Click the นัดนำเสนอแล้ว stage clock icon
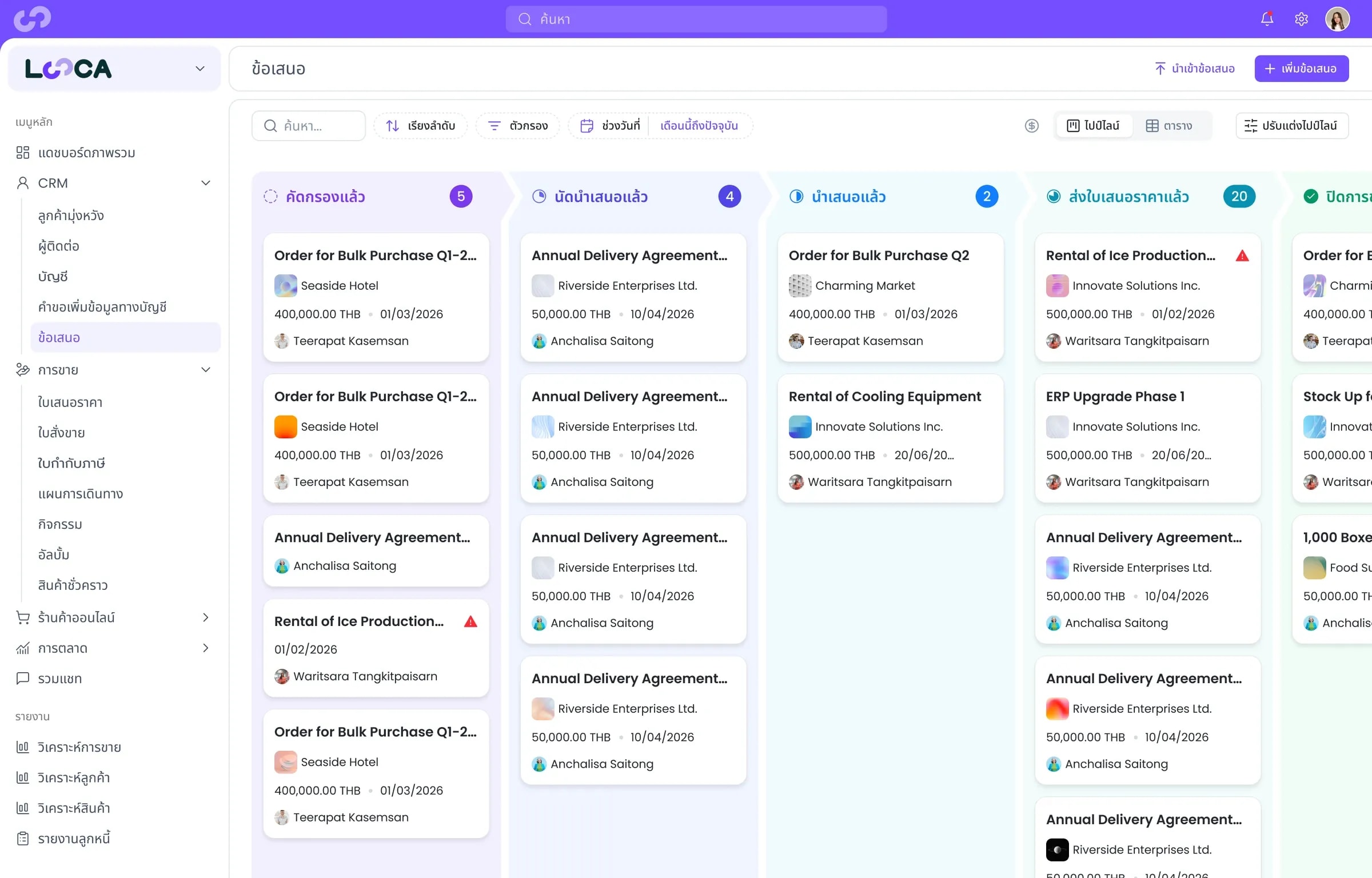This screenshot has width=1372, height=878. tap(539, 197)
